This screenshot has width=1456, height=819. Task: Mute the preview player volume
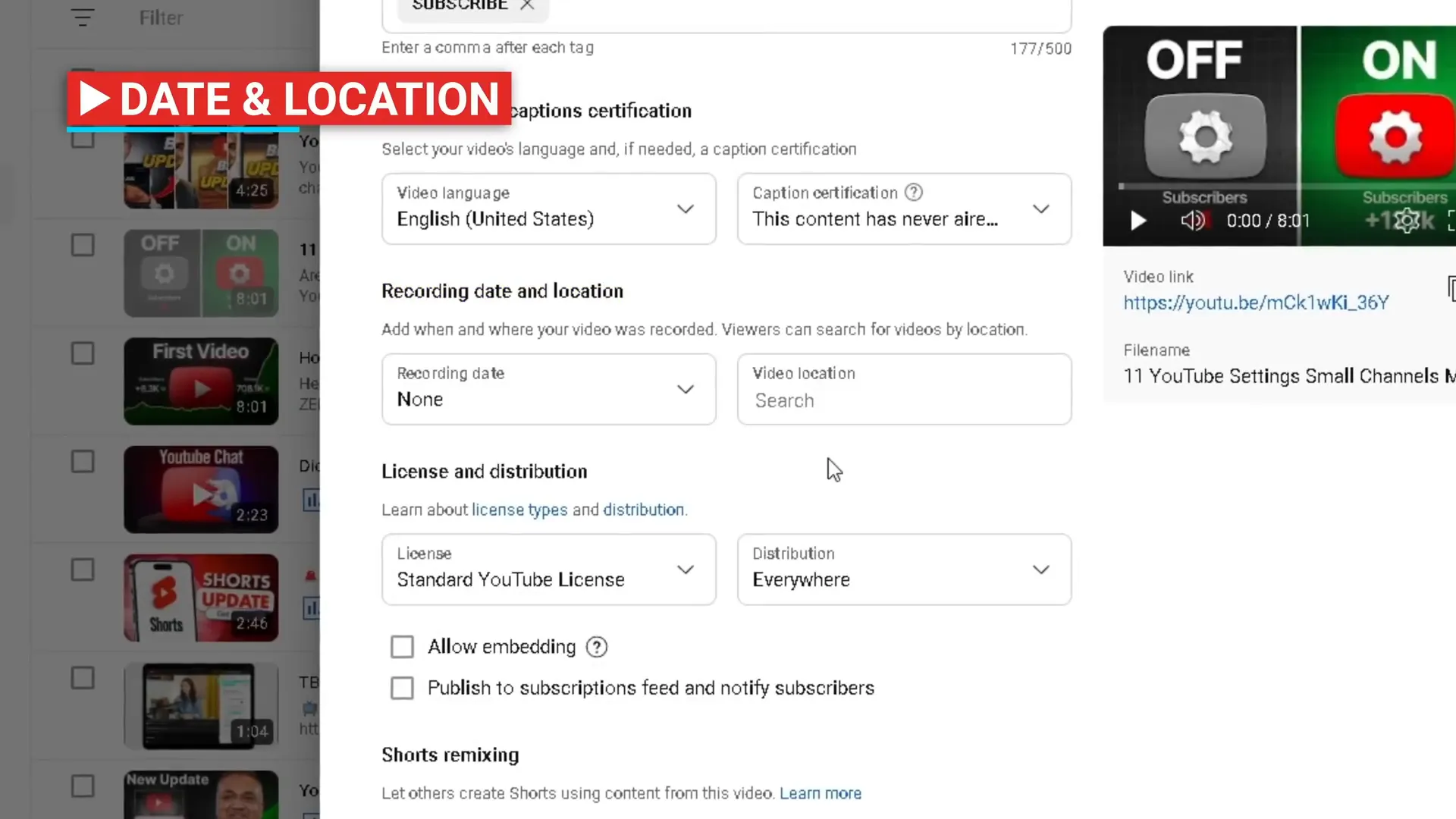click(1192, 221)
